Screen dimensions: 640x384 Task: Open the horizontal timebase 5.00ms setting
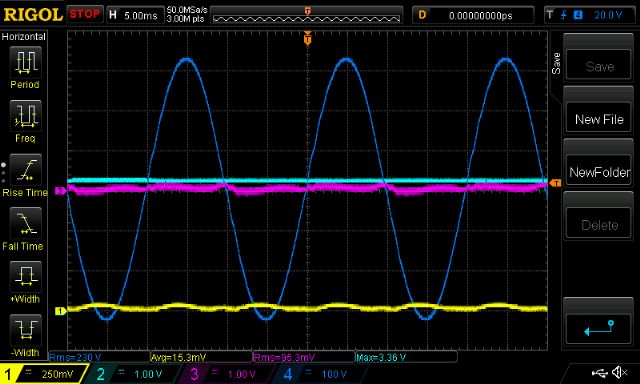coord(134,16)
